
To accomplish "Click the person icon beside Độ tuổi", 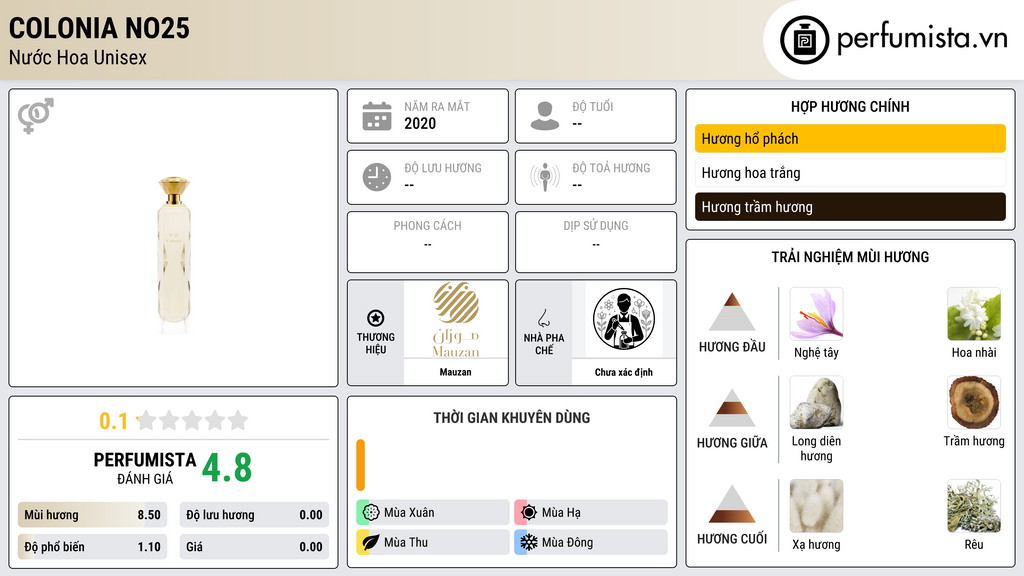I will click(x=545, y=116).
